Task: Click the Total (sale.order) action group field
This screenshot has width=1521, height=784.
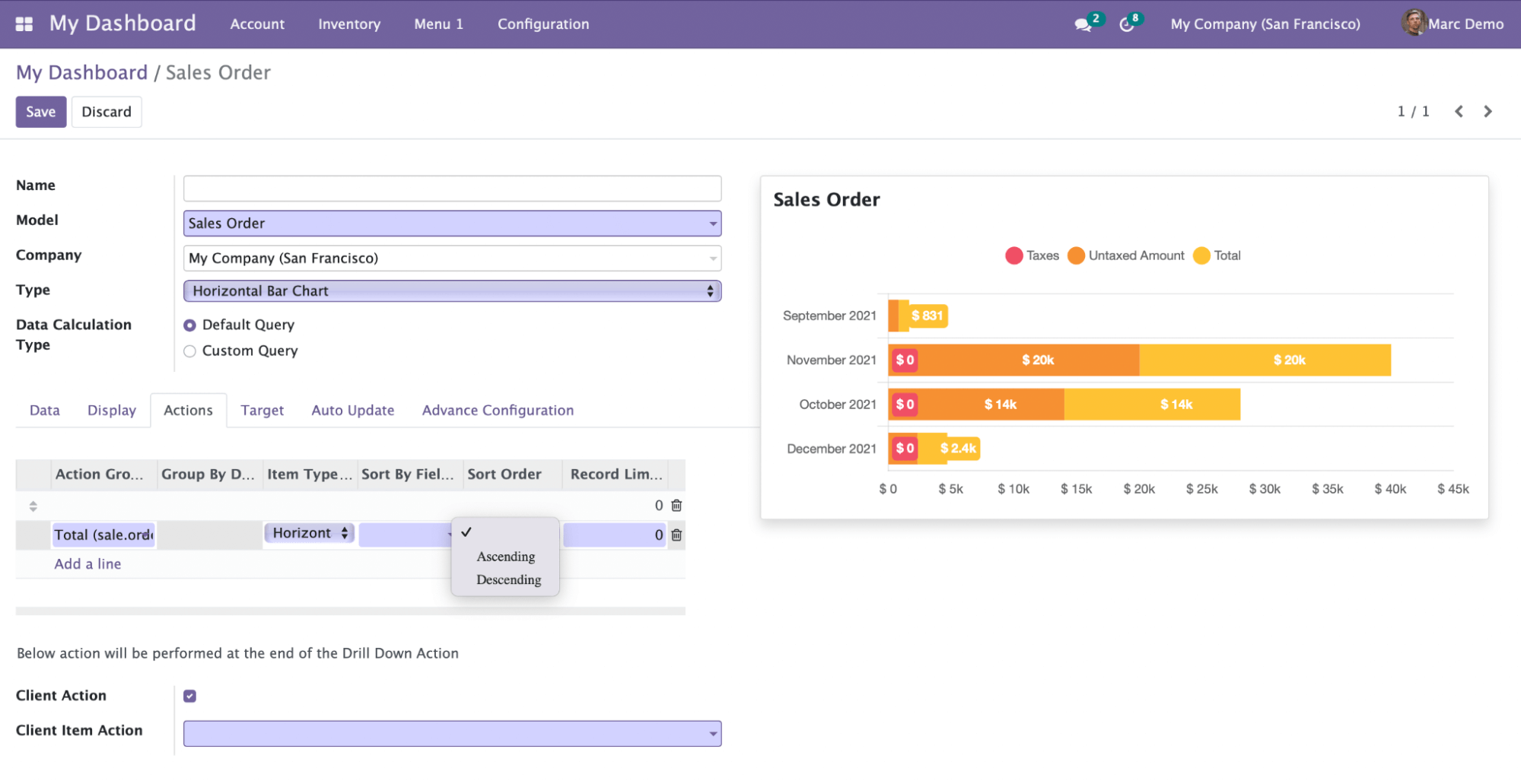Action: (x=103, y=535)
